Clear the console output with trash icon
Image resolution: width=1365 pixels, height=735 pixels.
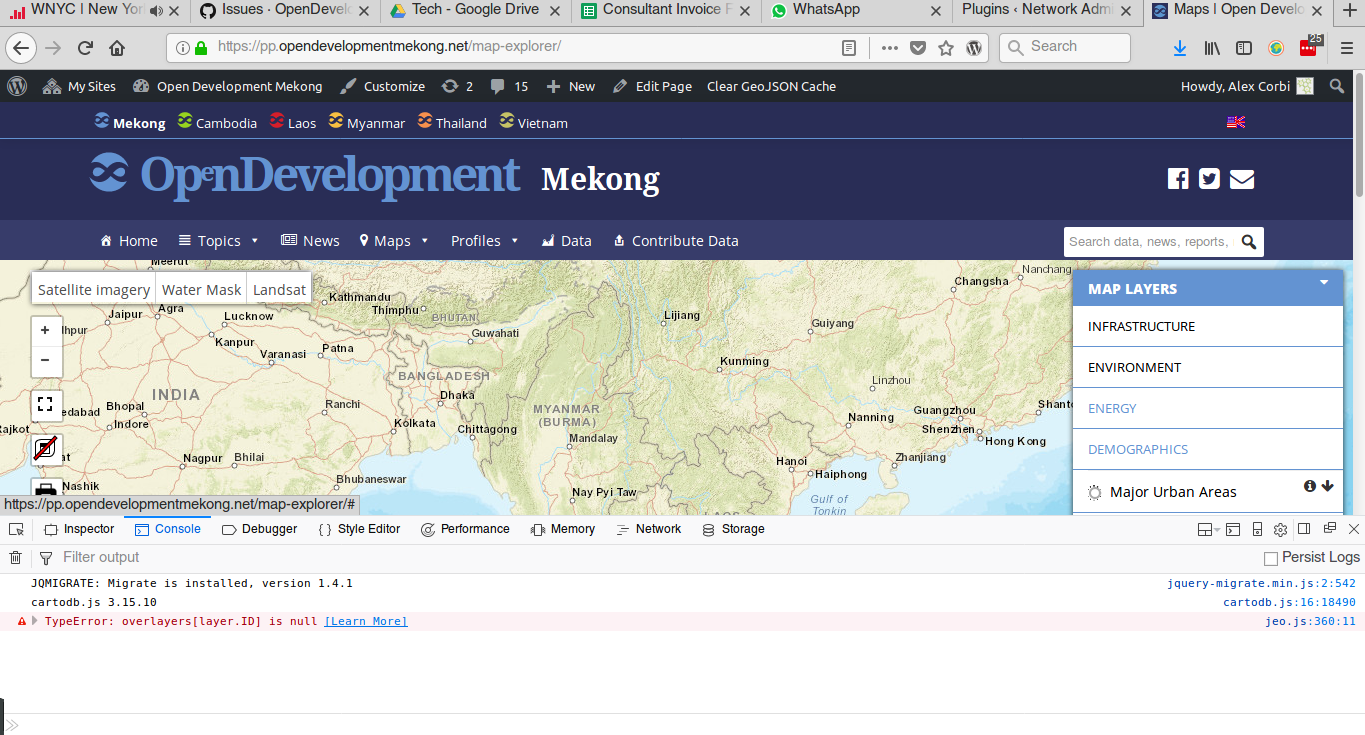click(16, 558)
